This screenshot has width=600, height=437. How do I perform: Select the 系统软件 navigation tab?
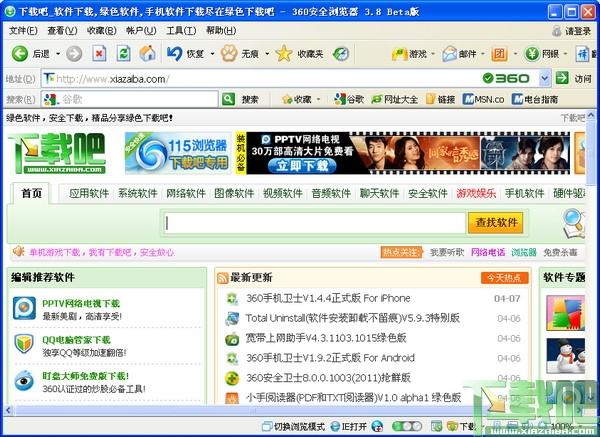tap(138, 194)
